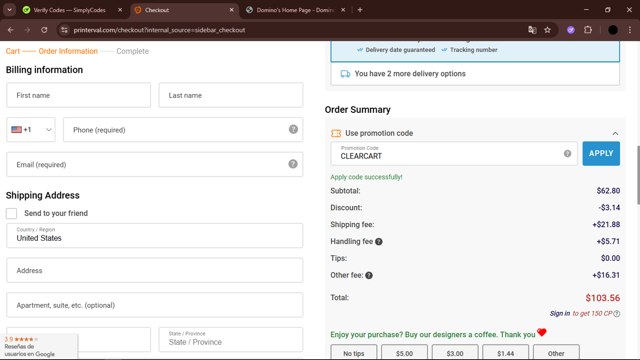
Task: Click the Email field help icon
Action: pos(293,164)
